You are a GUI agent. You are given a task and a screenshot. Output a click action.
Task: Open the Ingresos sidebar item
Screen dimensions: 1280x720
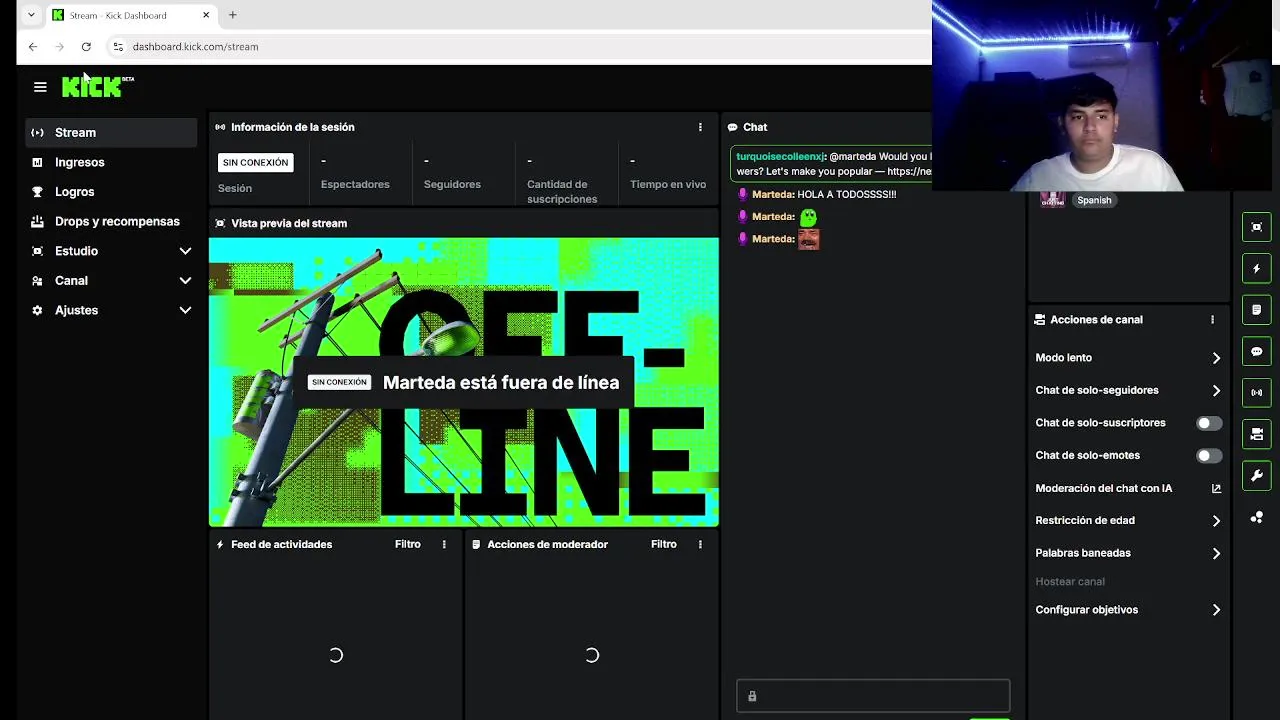111,162
